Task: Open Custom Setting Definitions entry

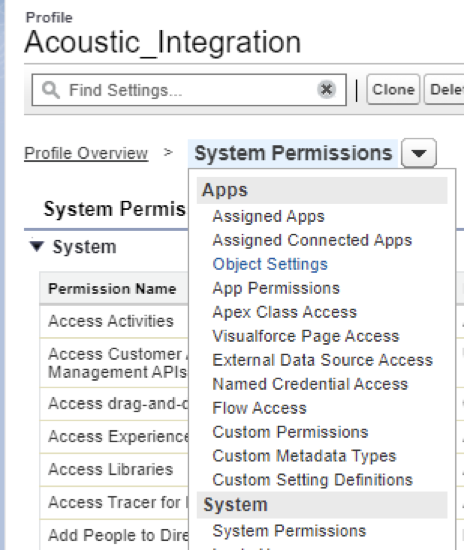Action: pos(312,480)
